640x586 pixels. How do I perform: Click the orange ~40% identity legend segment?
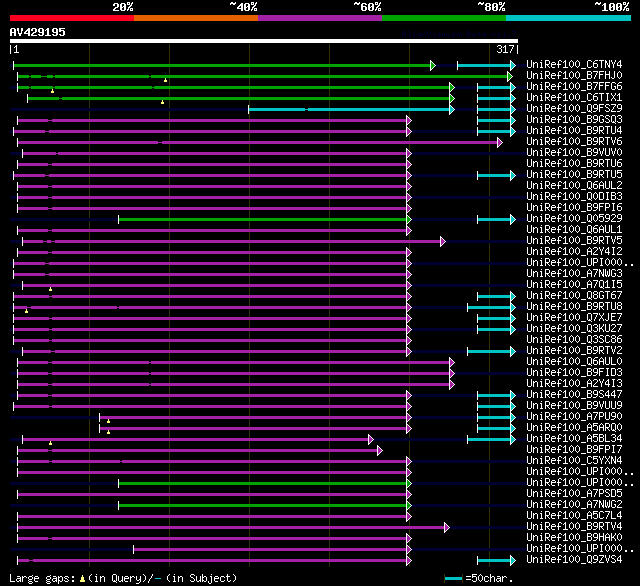tap(196, 18)
